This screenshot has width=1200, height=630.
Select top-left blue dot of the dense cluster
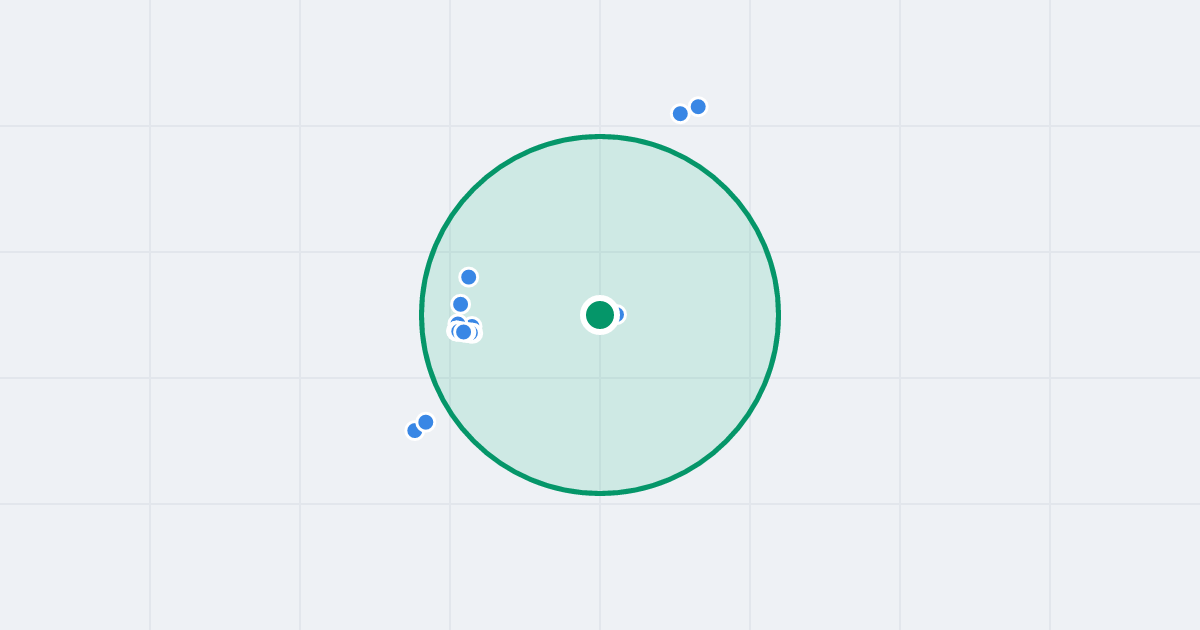point(457,322)
